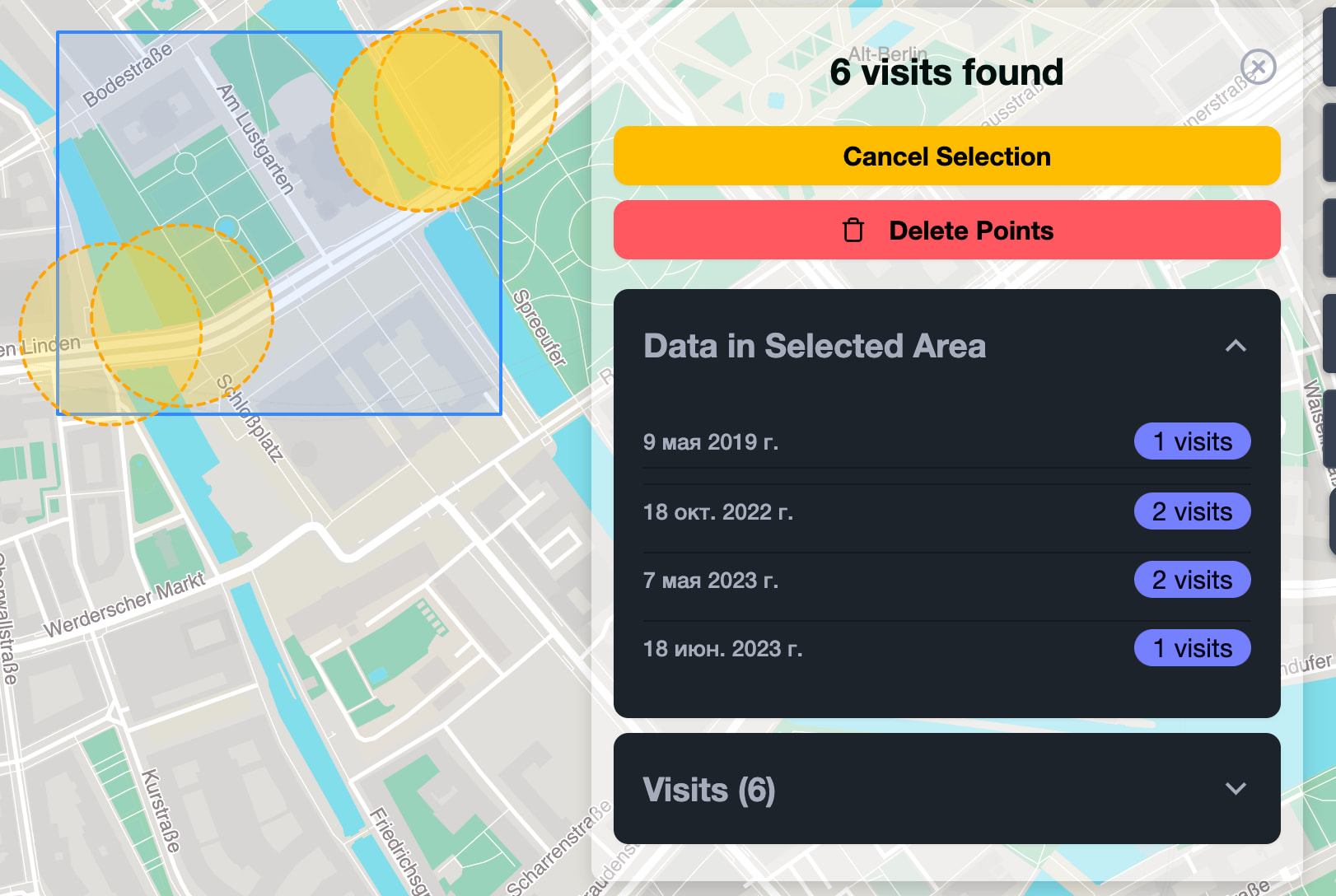Collapse the Data in Selected Area section
This screenshot has width=1336, height=896.
[x=1235, y=346]
